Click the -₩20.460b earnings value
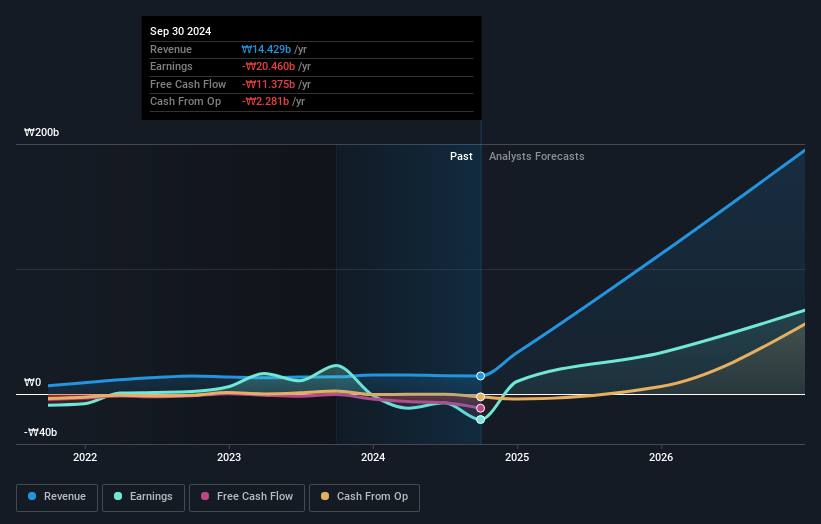The image size is (821, 524). tap(268, 66)
